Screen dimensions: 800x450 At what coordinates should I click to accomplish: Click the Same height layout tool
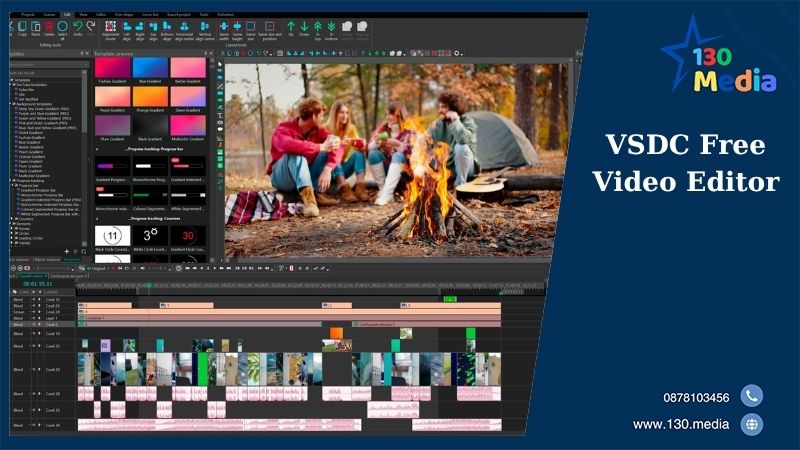click(237, 26)
